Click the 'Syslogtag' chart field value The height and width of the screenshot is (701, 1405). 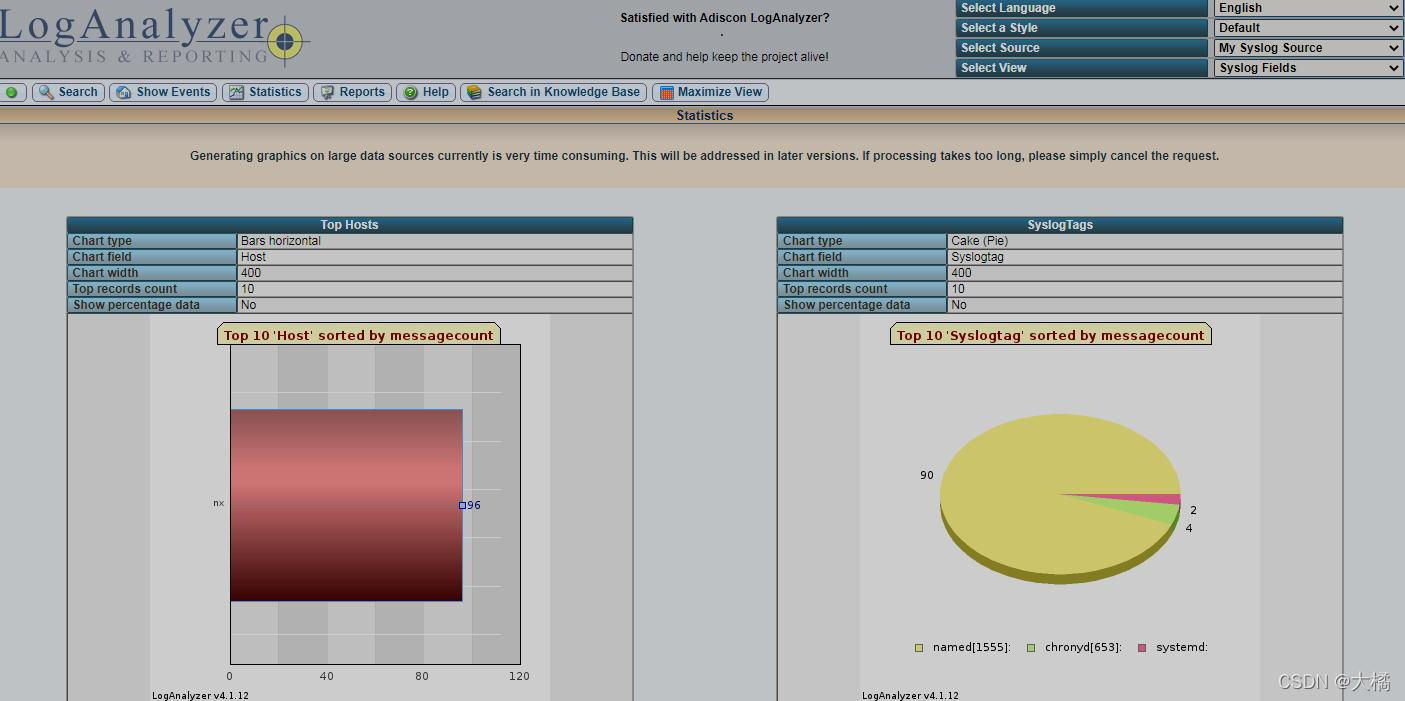(977, 257)
